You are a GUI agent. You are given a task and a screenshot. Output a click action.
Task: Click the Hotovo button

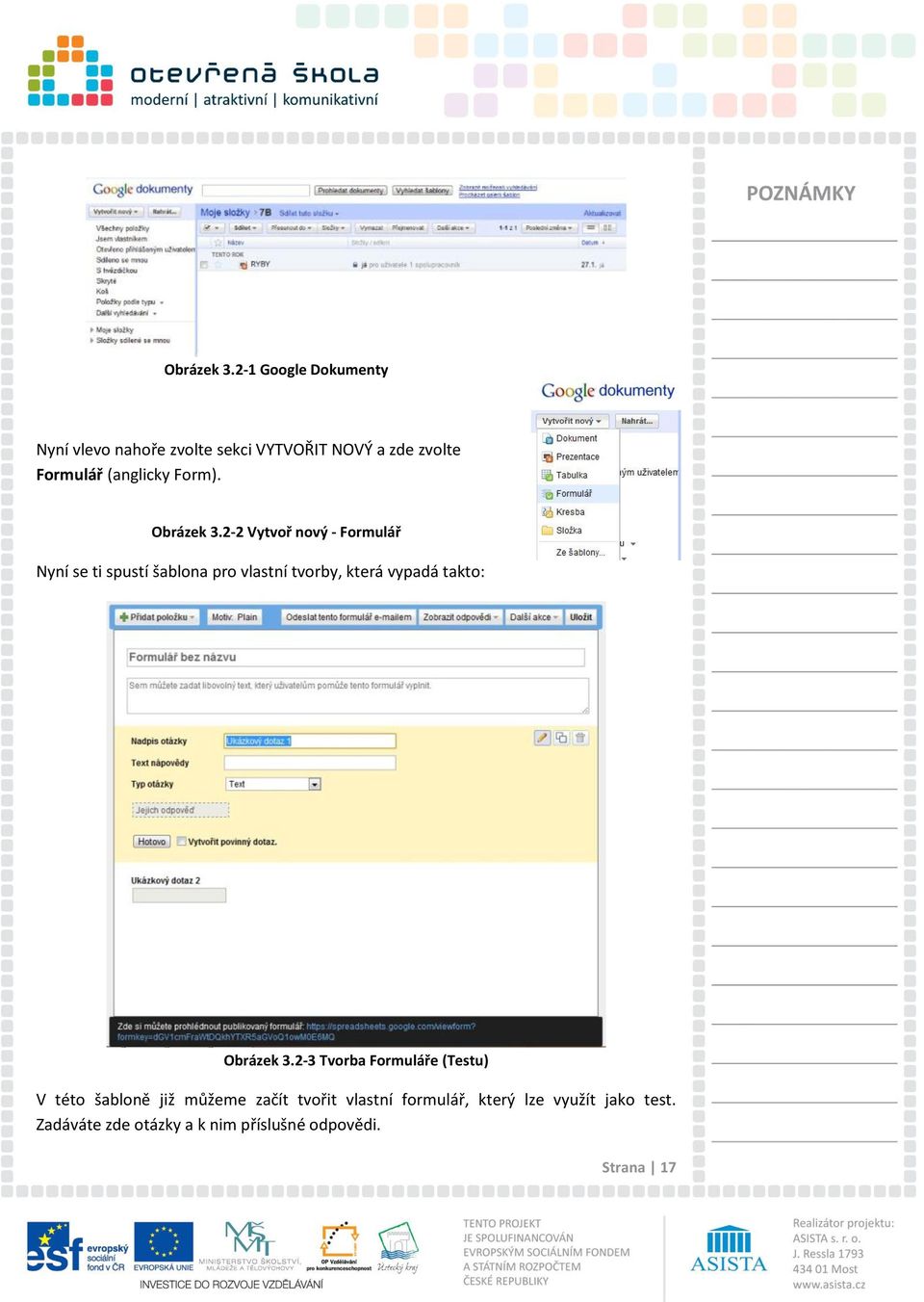(x=151, y=842)
